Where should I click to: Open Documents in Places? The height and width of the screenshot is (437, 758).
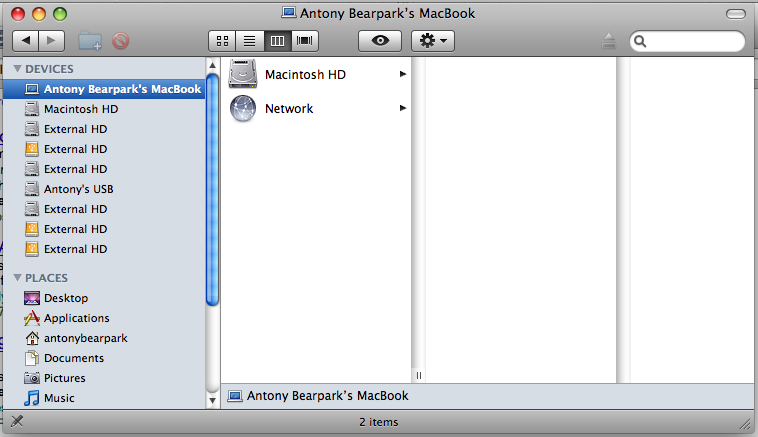pos(104,358)
